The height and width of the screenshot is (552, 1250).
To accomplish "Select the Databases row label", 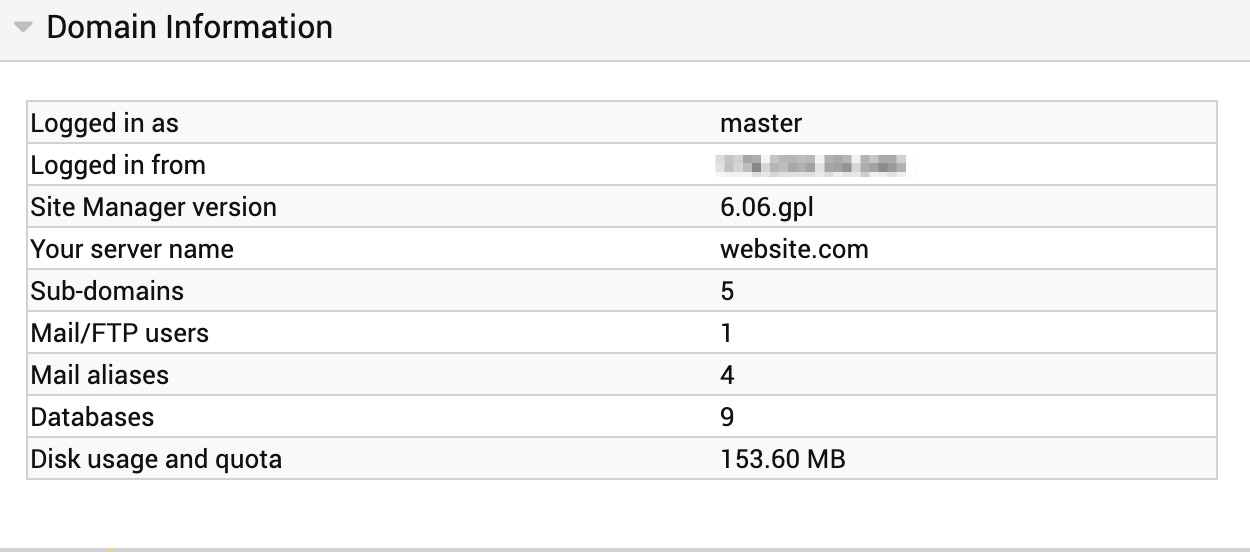I will (x=93, y=417).
